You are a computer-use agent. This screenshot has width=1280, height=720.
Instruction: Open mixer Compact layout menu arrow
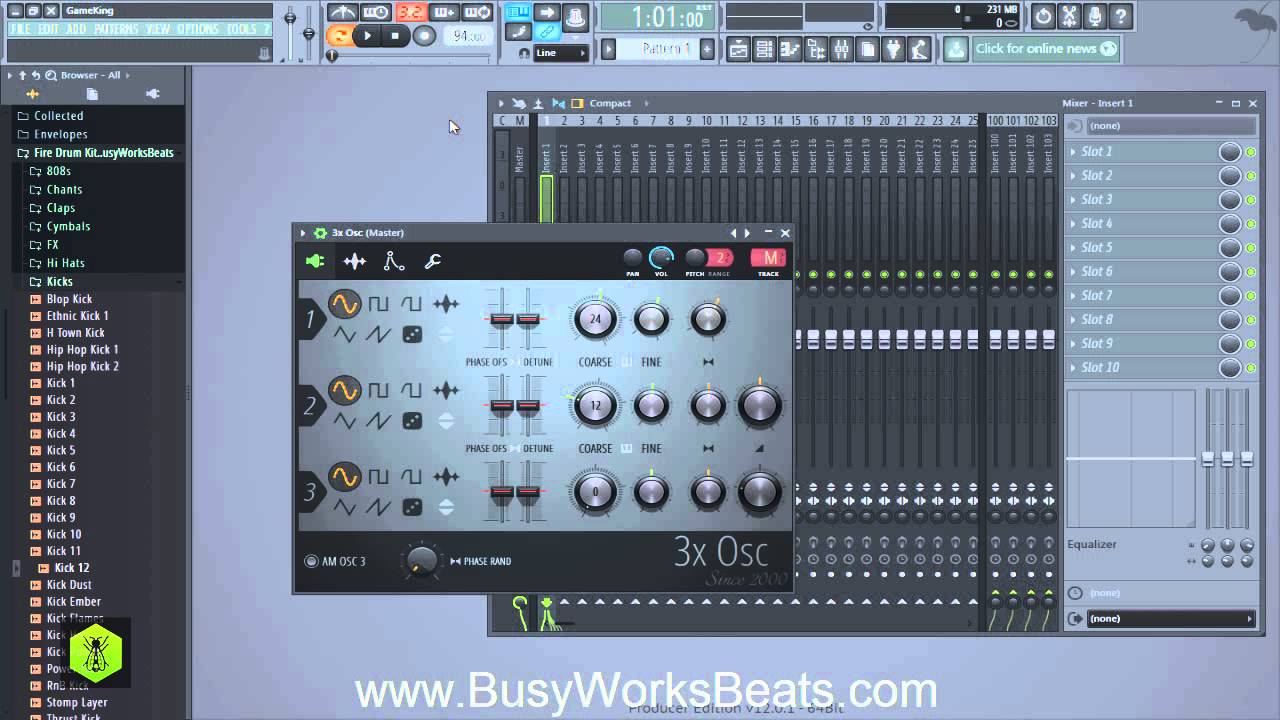point(646,103)
